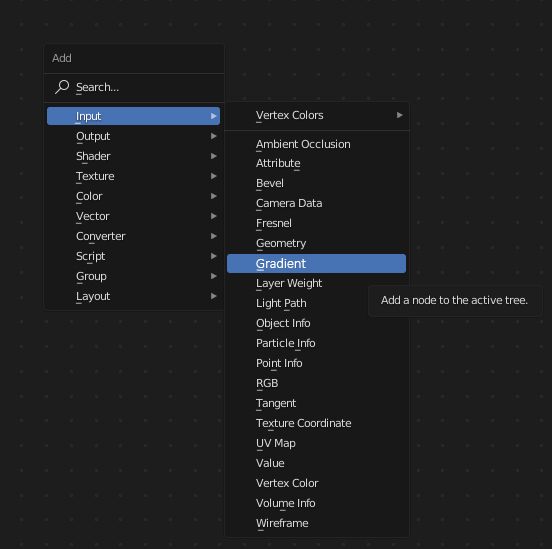Add an Object Info node
This screenshot has width=552, height=549.
(x=316, y=323)
